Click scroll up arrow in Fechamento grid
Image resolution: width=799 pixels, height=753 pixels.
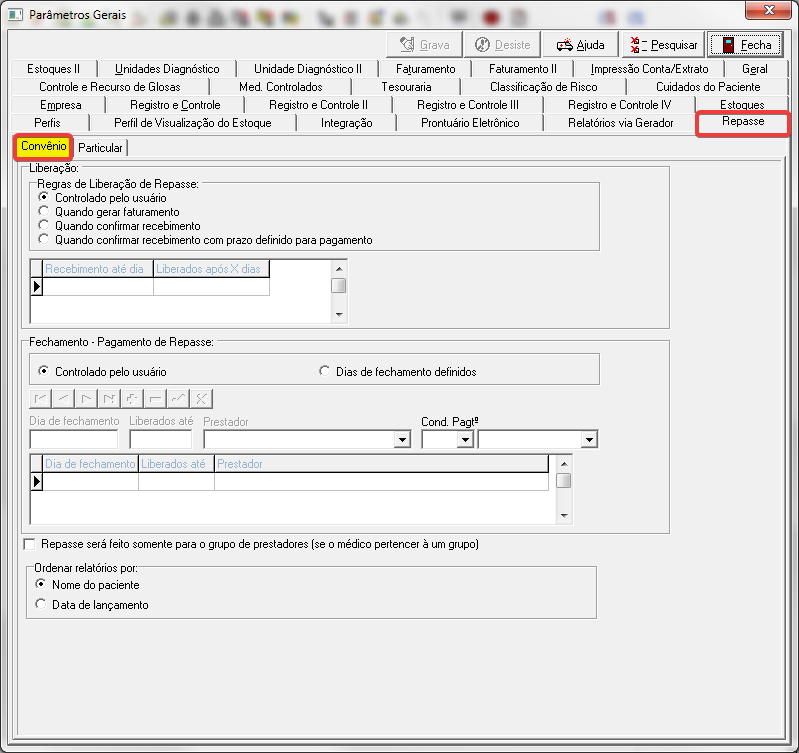coord(564,464)
